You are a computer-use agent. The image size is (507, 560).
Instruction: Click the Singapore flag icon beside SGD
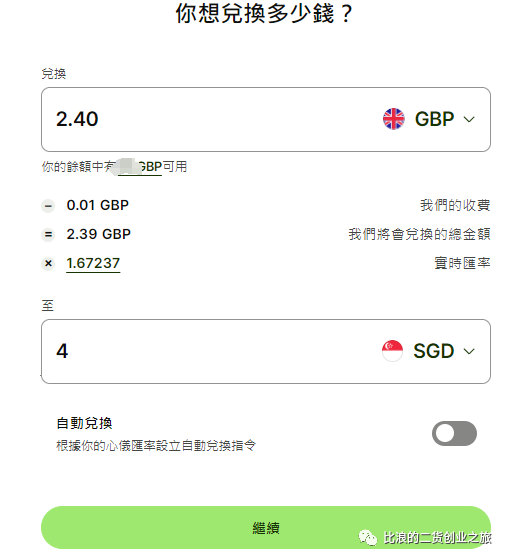[392, 351]
